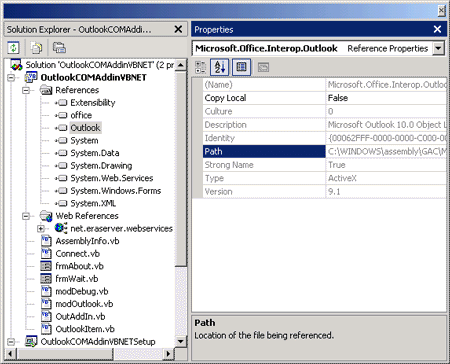Image resolution: width=450 pixels, height=364 pixels.
Task: Click the reference icon beside Extensibility
Action: pos(61,103)
